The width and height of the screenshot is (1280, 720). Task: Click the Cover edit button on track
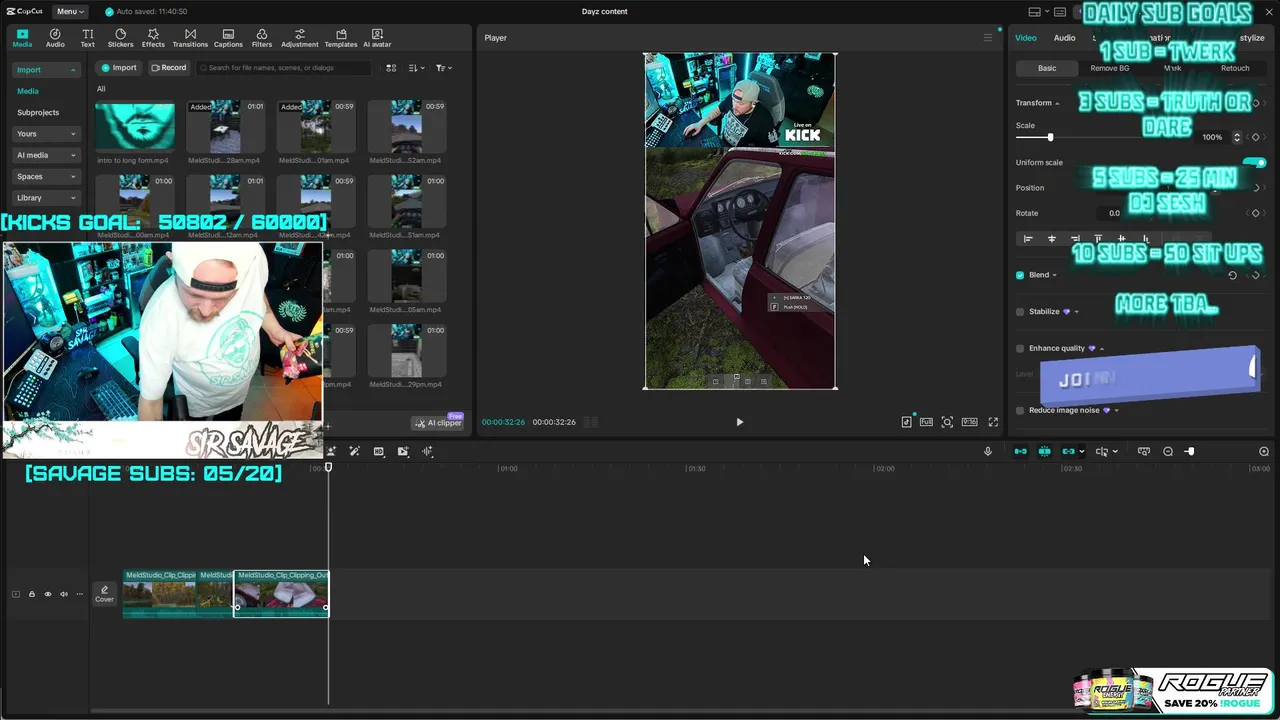104,594
